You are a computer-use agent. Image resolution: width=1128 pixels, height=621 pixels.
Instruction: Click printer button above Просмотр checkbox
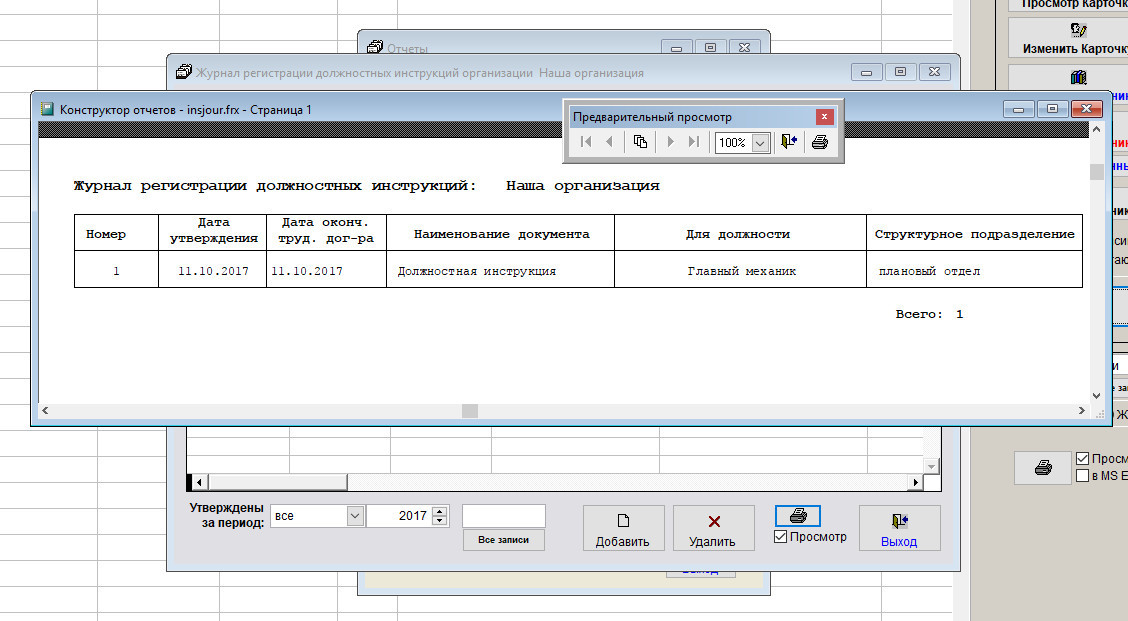[x=798, y=516]
